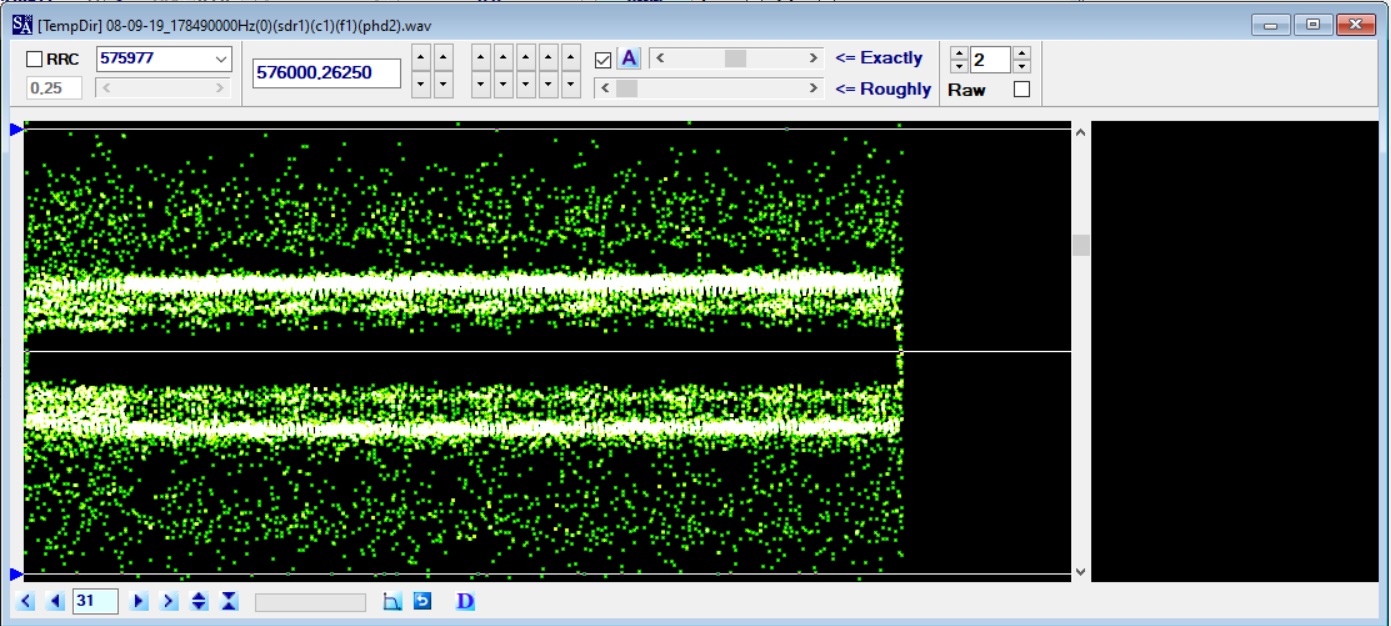This screenshot has width=1391, height=626.
Task: Click the field showing value 2
Action: point(990,60)
